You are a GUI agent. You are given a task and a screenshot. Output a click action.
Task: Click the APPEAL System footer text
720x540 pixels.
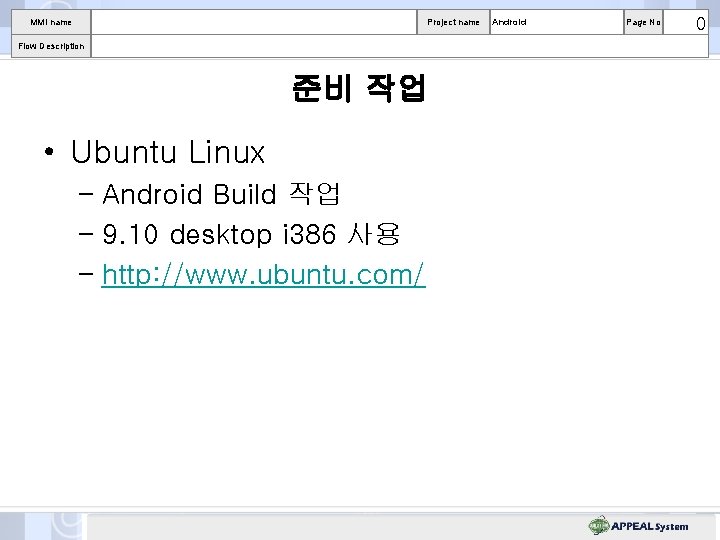pyautogui.click(x=650, y=526)
